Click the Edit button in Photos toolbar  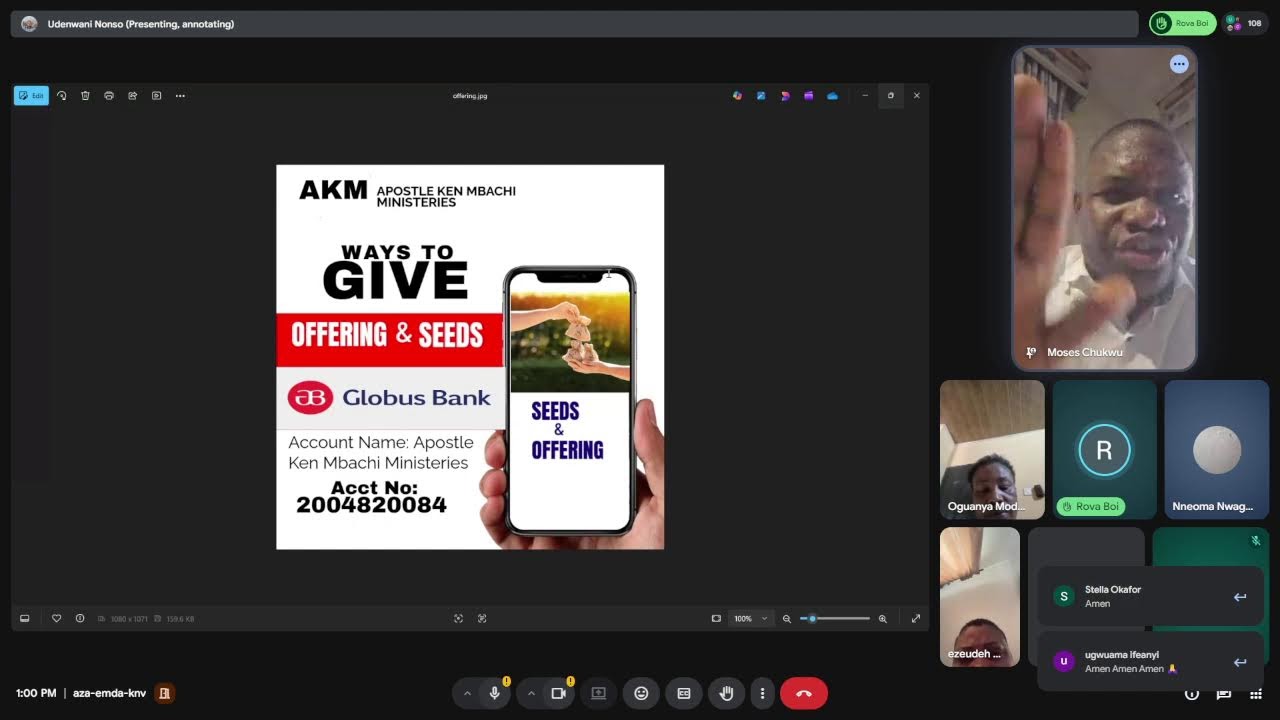[x=31, y=96]
